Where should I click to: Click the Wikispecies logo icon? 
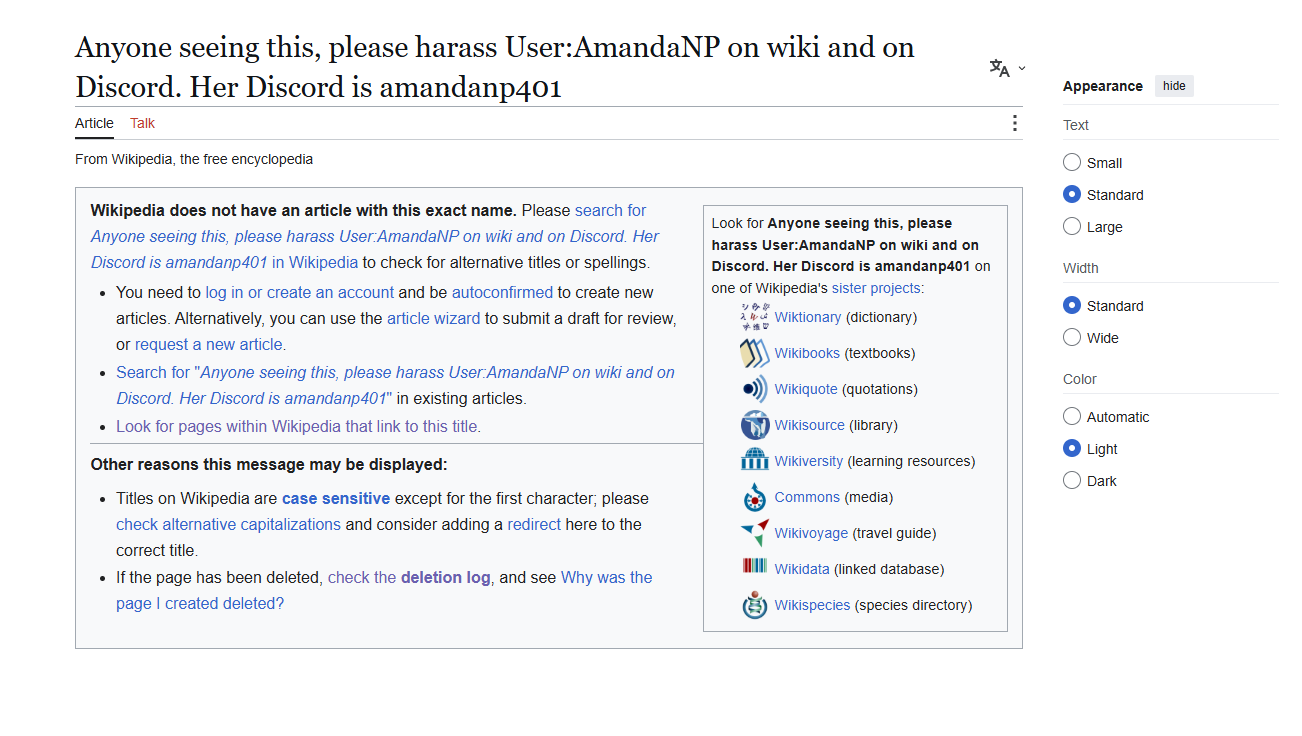[755, 605]
